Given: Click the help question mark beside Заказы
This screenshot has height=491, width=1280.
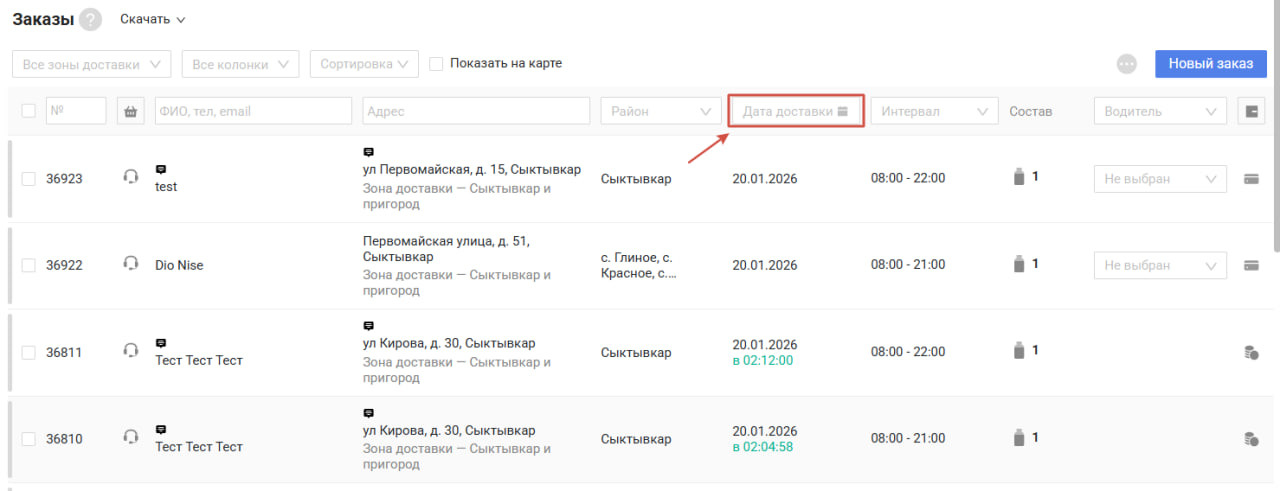Looking at the screenshot, I should [90, 20].
